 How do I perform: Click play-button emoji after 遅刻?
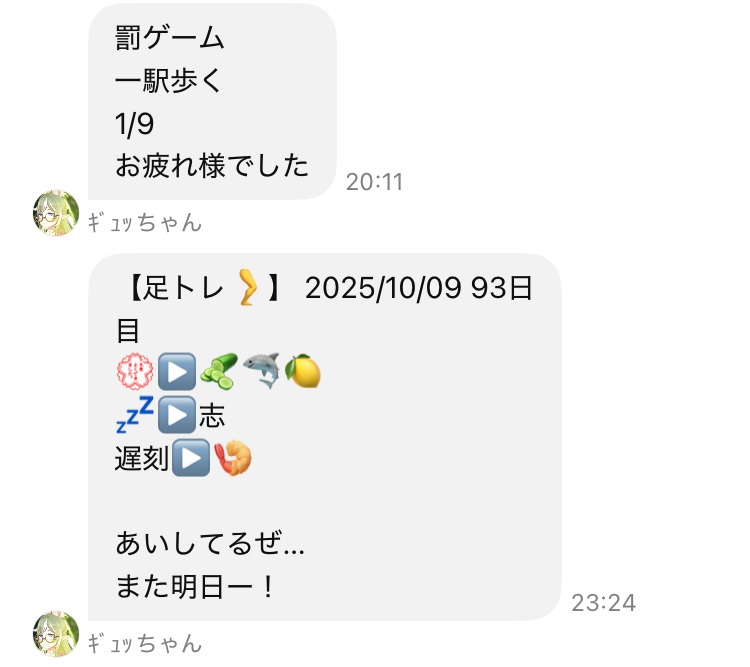pos(191,457)
